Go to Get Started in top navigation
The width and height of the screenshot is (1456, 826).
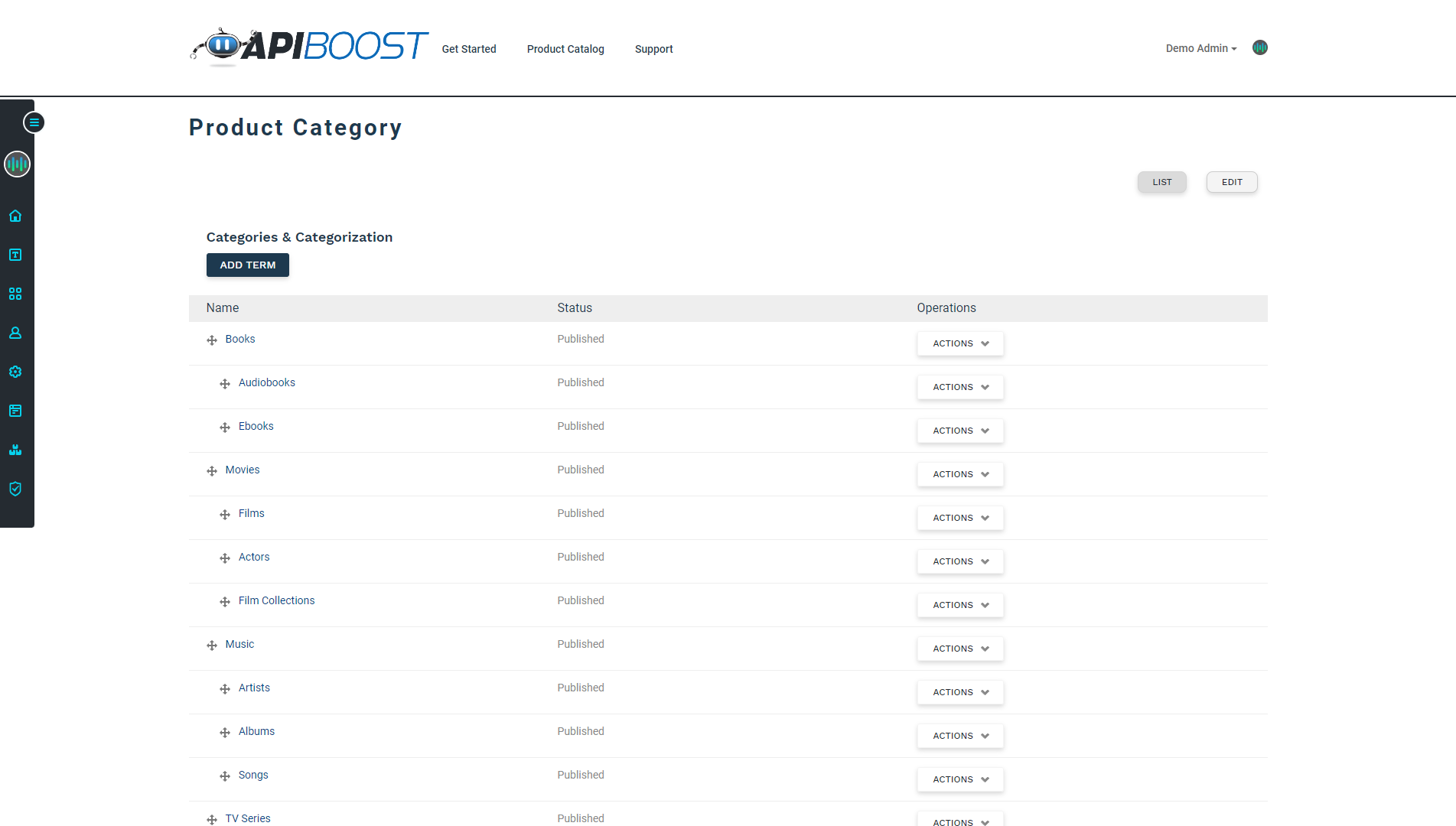pyautogui.click(x=469, y=49)
